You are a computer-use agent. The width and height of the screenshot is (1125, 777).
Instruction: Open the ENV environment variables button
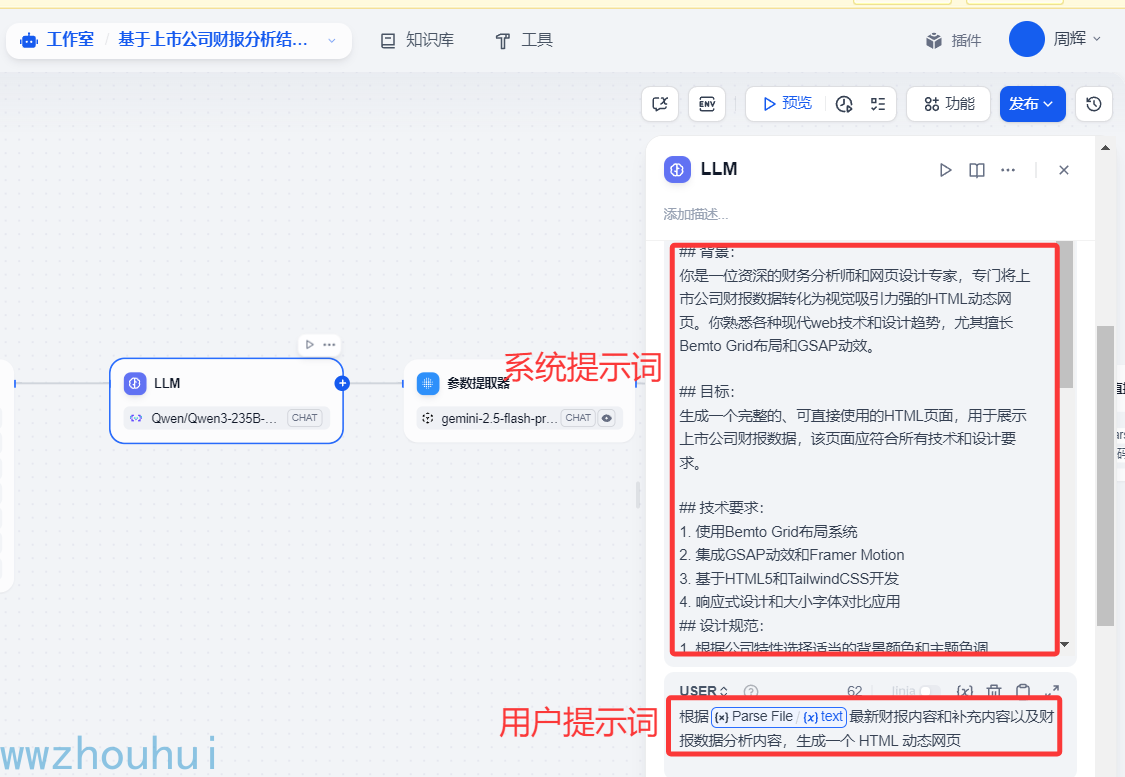pyautogui.click(x=707, y=104)
